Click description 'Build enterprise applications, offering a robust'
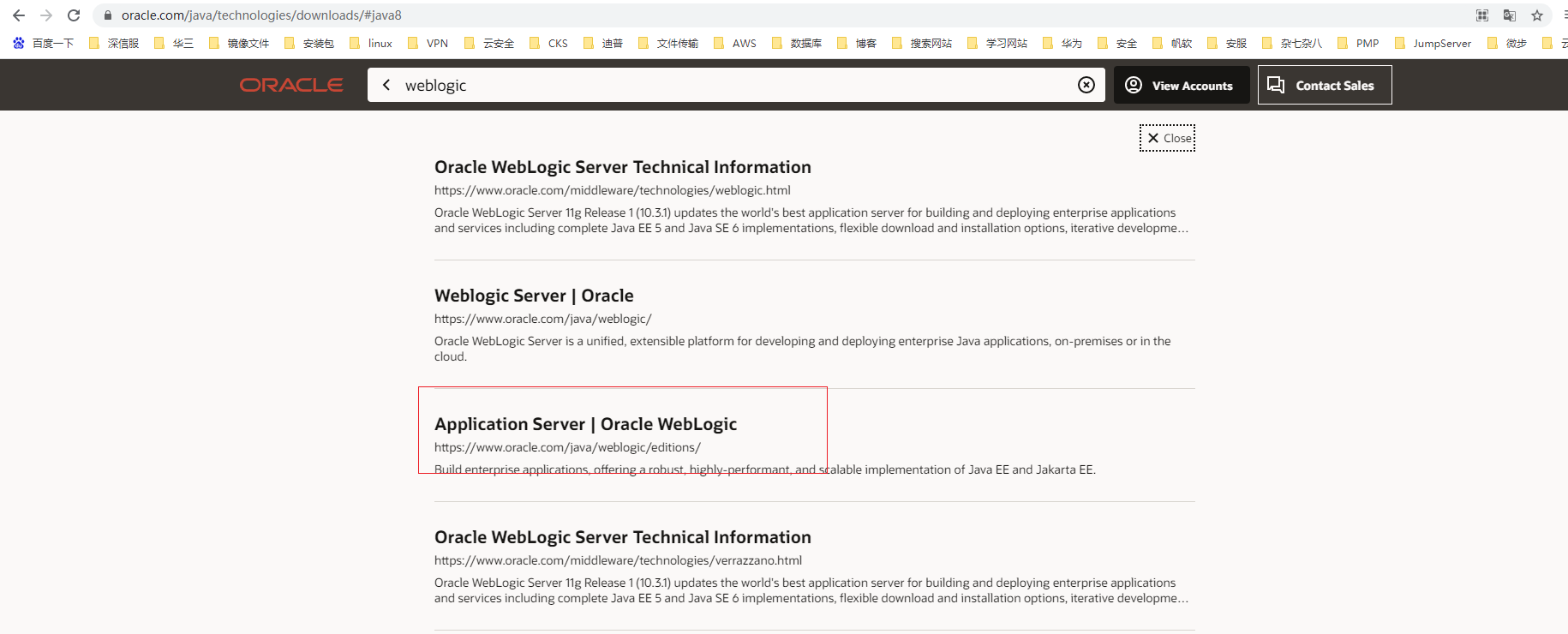The height and width of the screenshot is (634, 1568). pyautogui.click(x=765, y=470)
